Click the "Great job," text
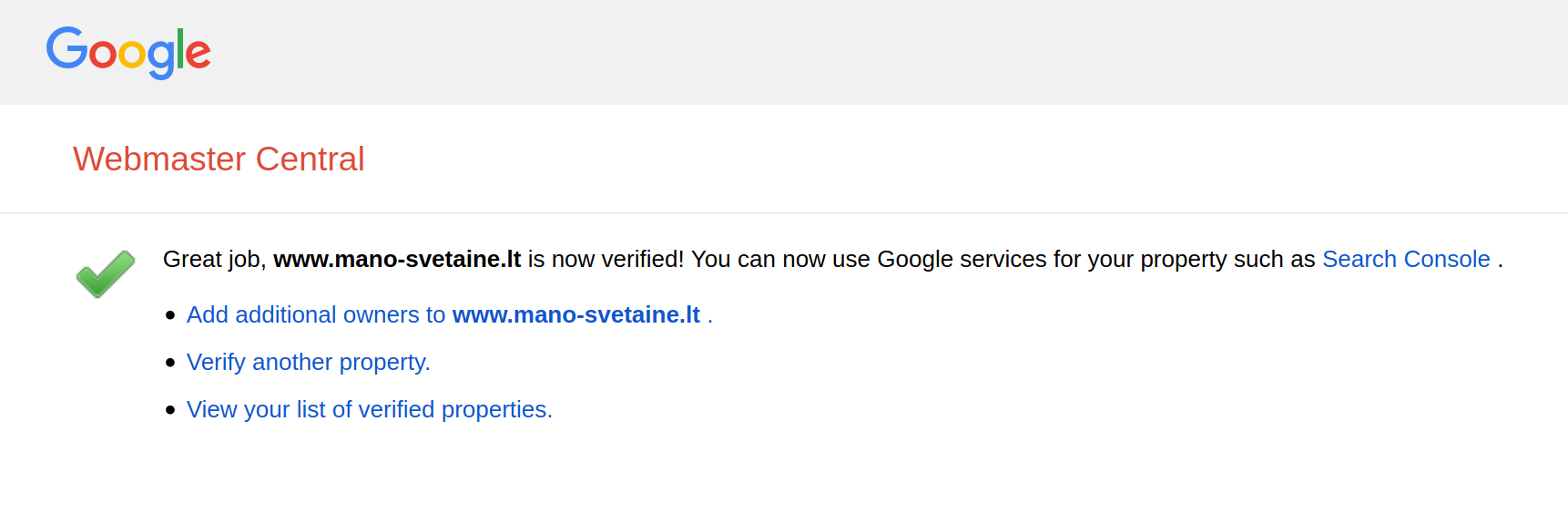Viewport: 1568px width, 514px height. point(214,260)
